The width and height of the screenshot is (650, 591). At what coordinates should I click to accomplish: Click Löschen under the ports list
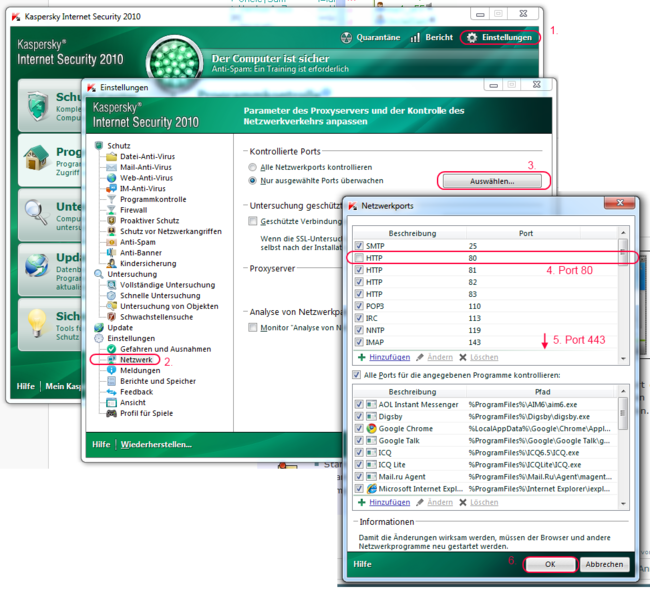pos(484,357)
